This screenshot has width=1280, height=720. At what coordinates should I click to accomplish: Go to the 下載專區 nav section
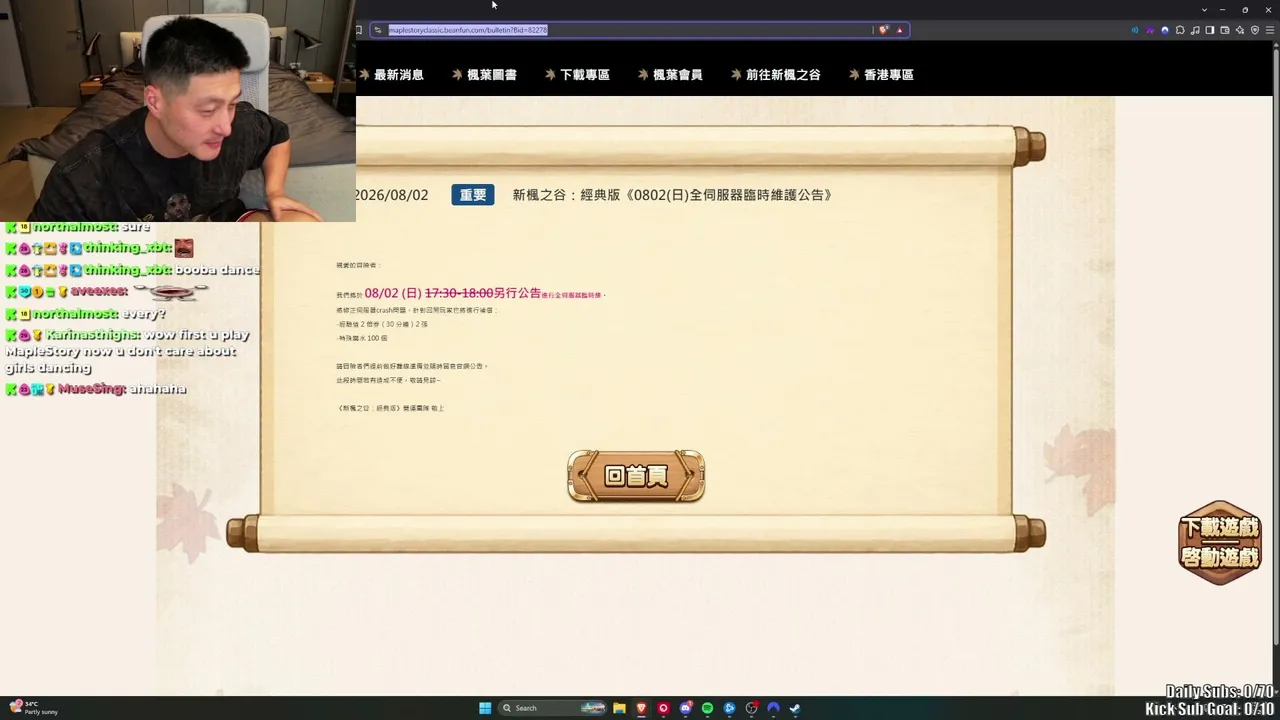pyautogui.click(x=584, y=75)
